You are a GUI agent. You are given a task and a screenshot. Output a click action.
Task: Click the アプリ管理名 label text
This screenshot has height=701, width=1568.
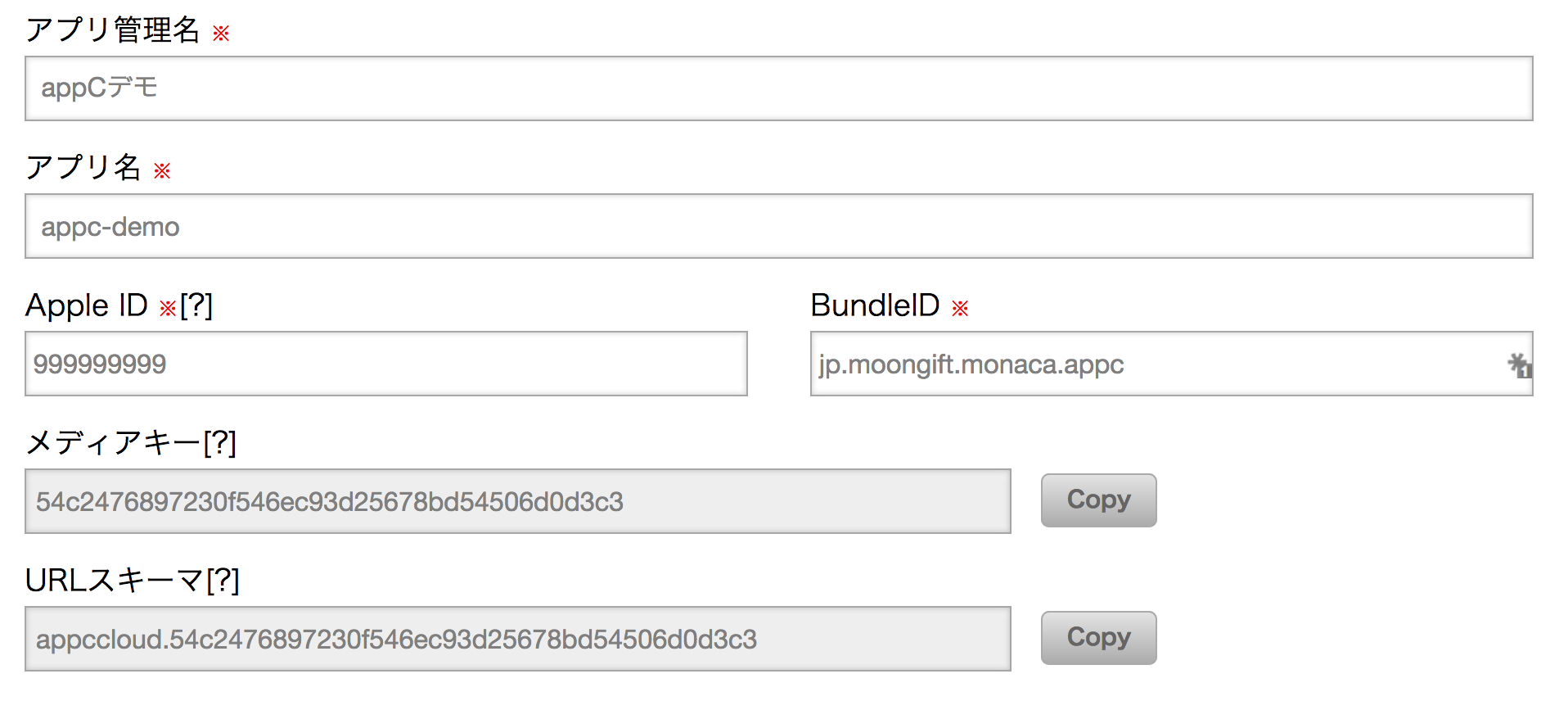click(113, 30)
